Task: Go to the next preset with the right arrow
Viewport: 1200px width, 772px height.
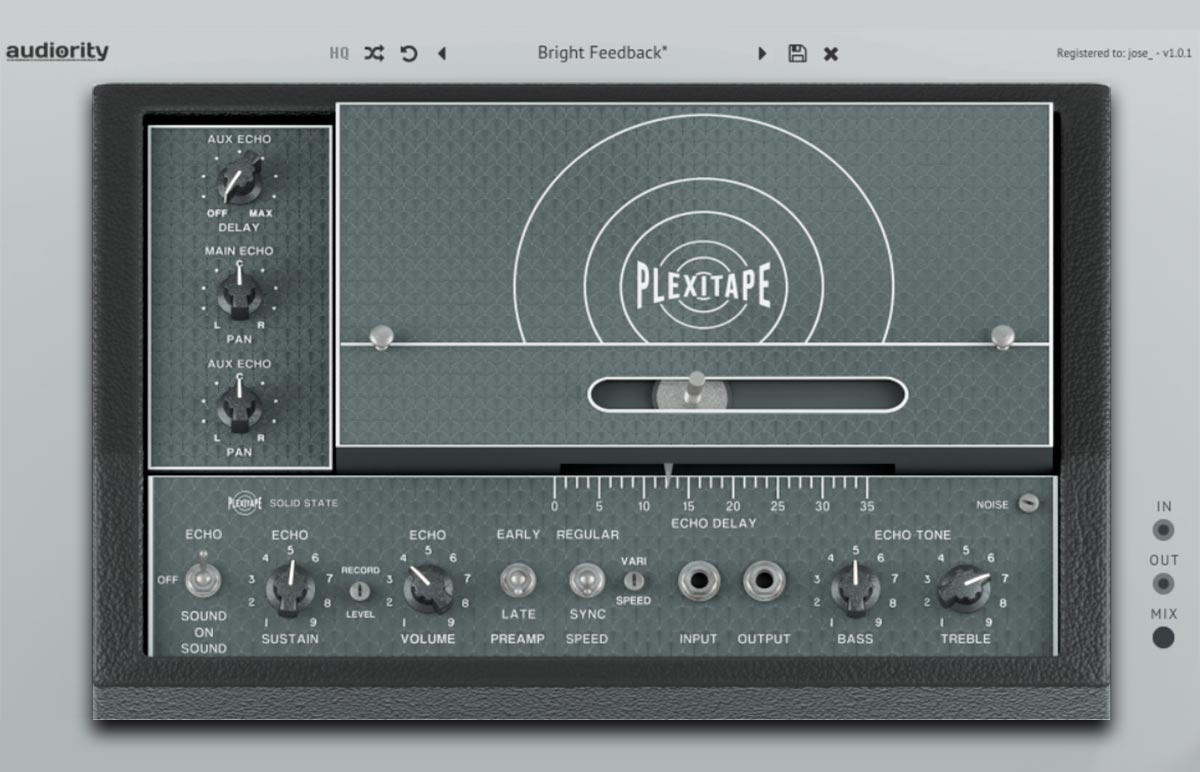Action: pos(762,54)
